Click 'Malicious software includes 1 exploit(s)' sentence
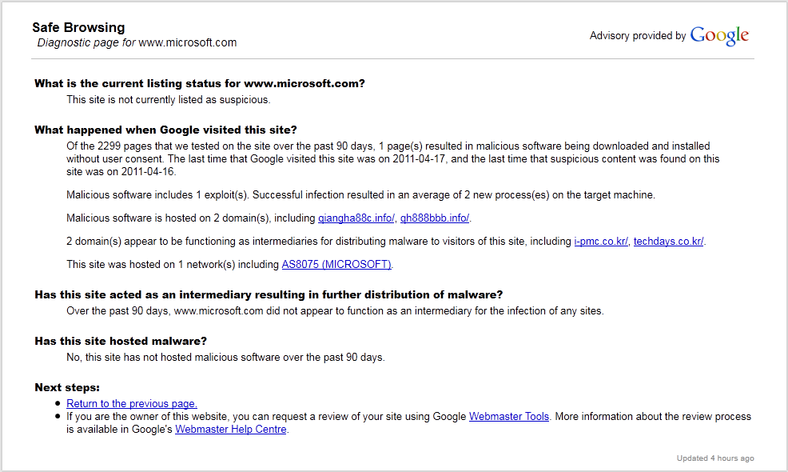 361,195
